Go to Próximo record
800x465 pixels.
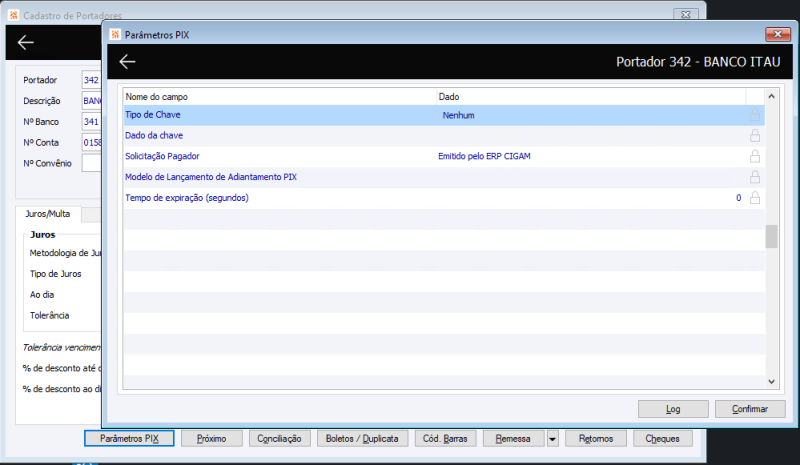211,438
